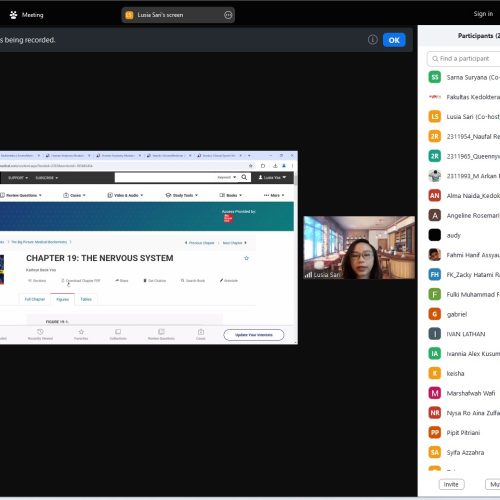The image size is (500, 500).
Task: Star the Chapter 19 favorite icon
Action: pos(247,258)
